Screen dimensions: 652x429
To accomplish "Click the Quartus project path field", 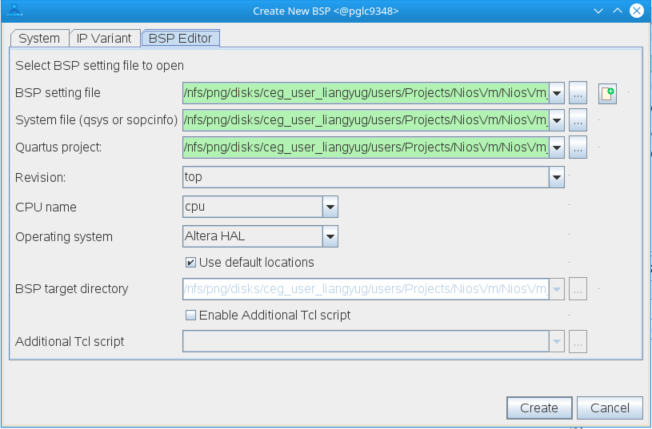I will [365, 149].
